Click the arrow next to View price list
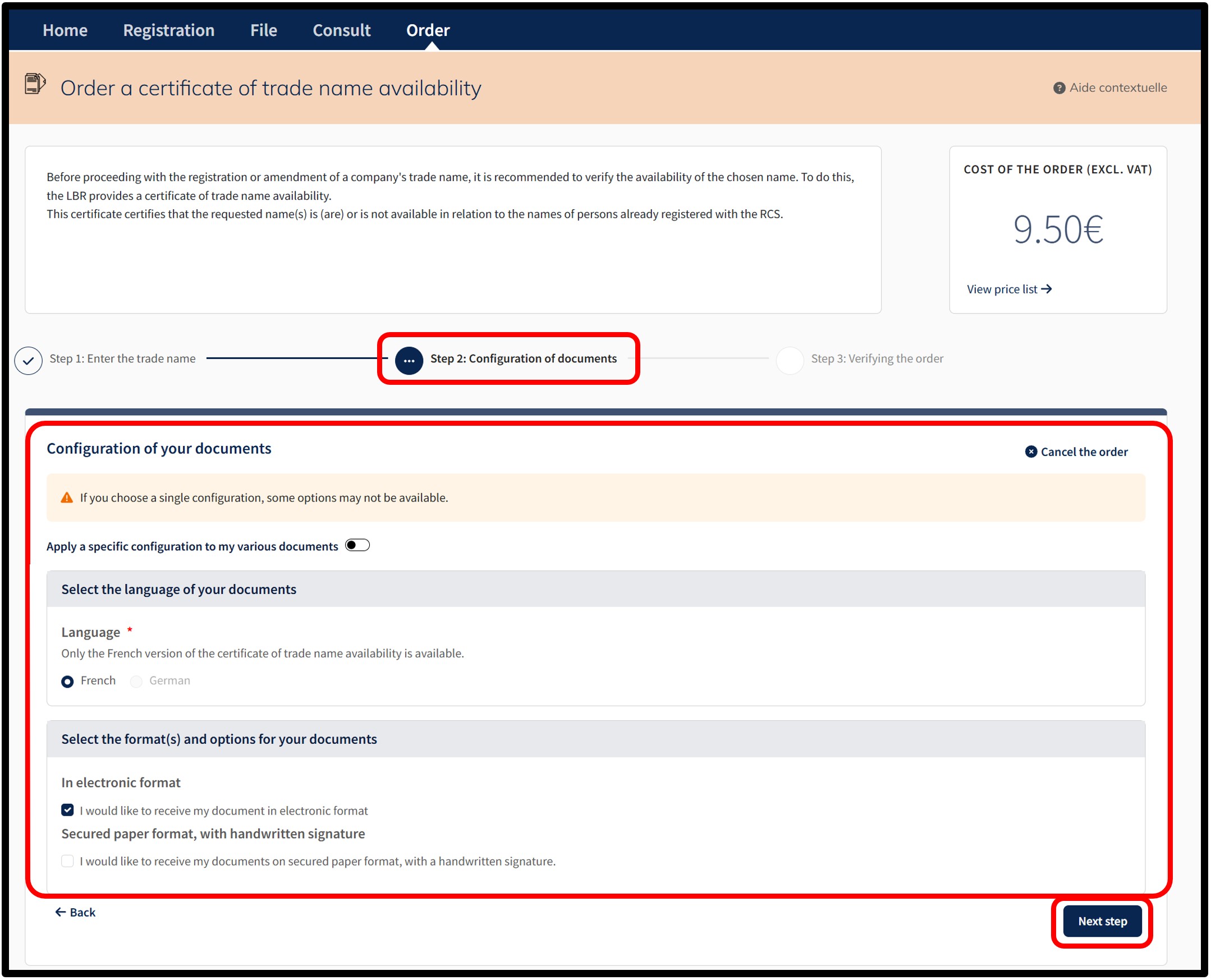Screen dimensions: 1211x980 point(1046,289)
